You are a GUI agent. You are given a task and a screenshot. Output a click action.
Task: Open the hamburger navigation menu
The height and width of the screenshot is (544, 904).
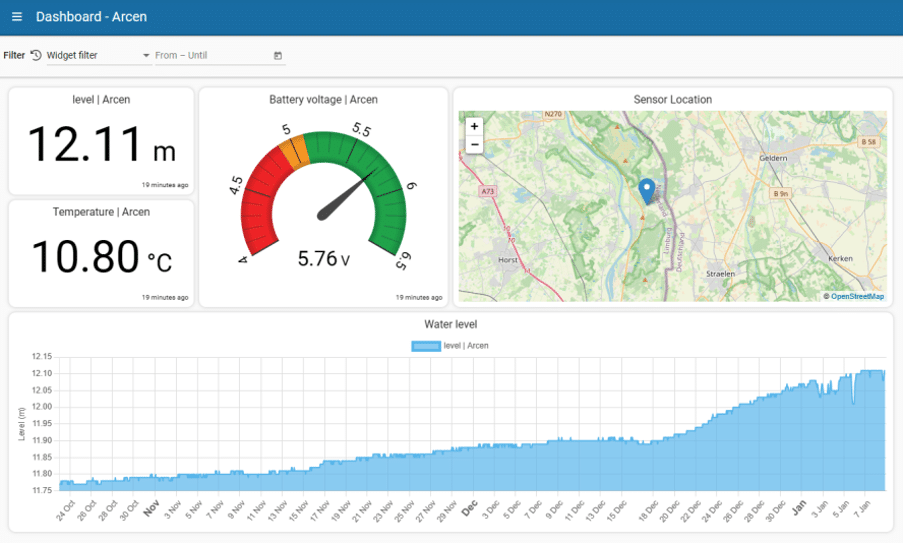tap(17, 17)
